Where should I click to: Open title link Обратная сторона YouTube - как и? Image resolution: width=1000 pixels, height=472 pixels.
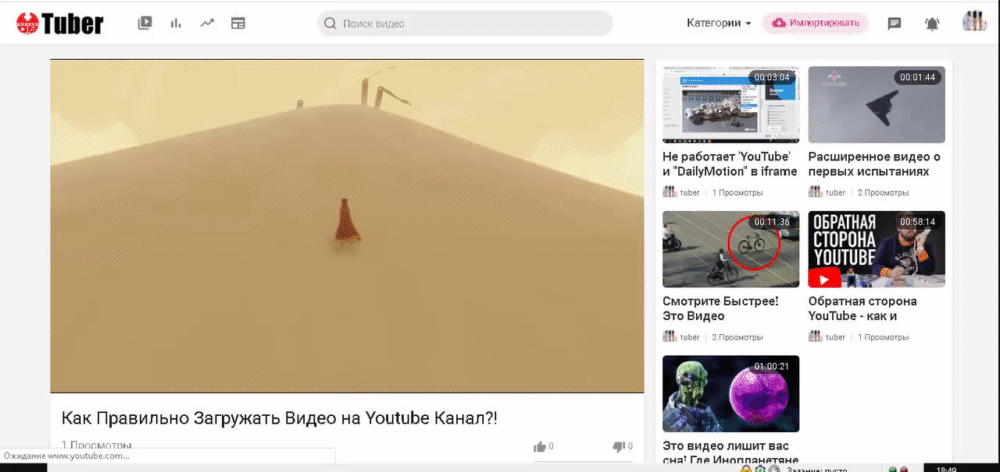coord(862,308)
